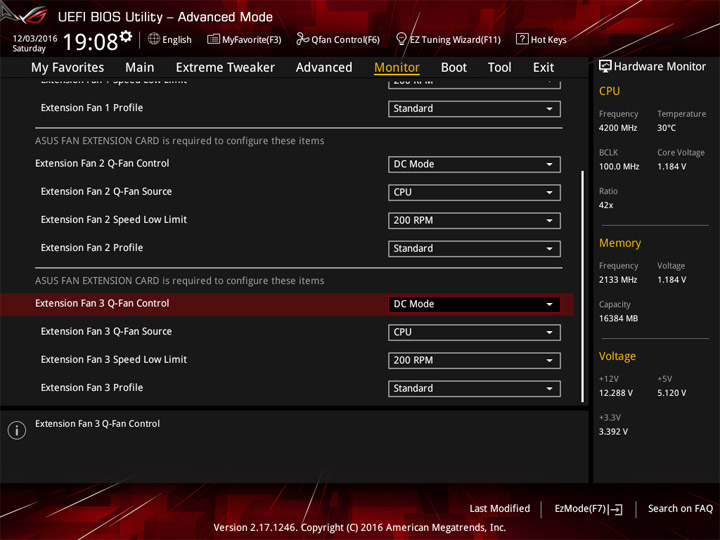Screen dimensions: 720x540
Task: Click the 12.288 V voltage reading
Action: 616,393
